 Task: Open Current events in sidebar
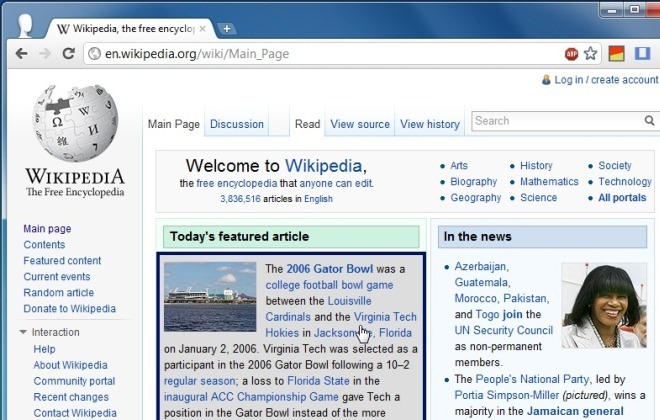pyautogui.click(x=57, y=276)
